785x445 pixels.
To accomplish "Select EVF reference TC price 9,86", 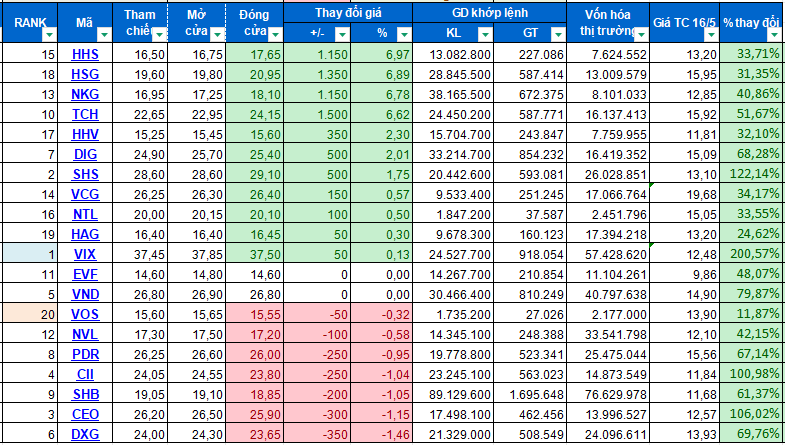I will (x=684, y=274).
